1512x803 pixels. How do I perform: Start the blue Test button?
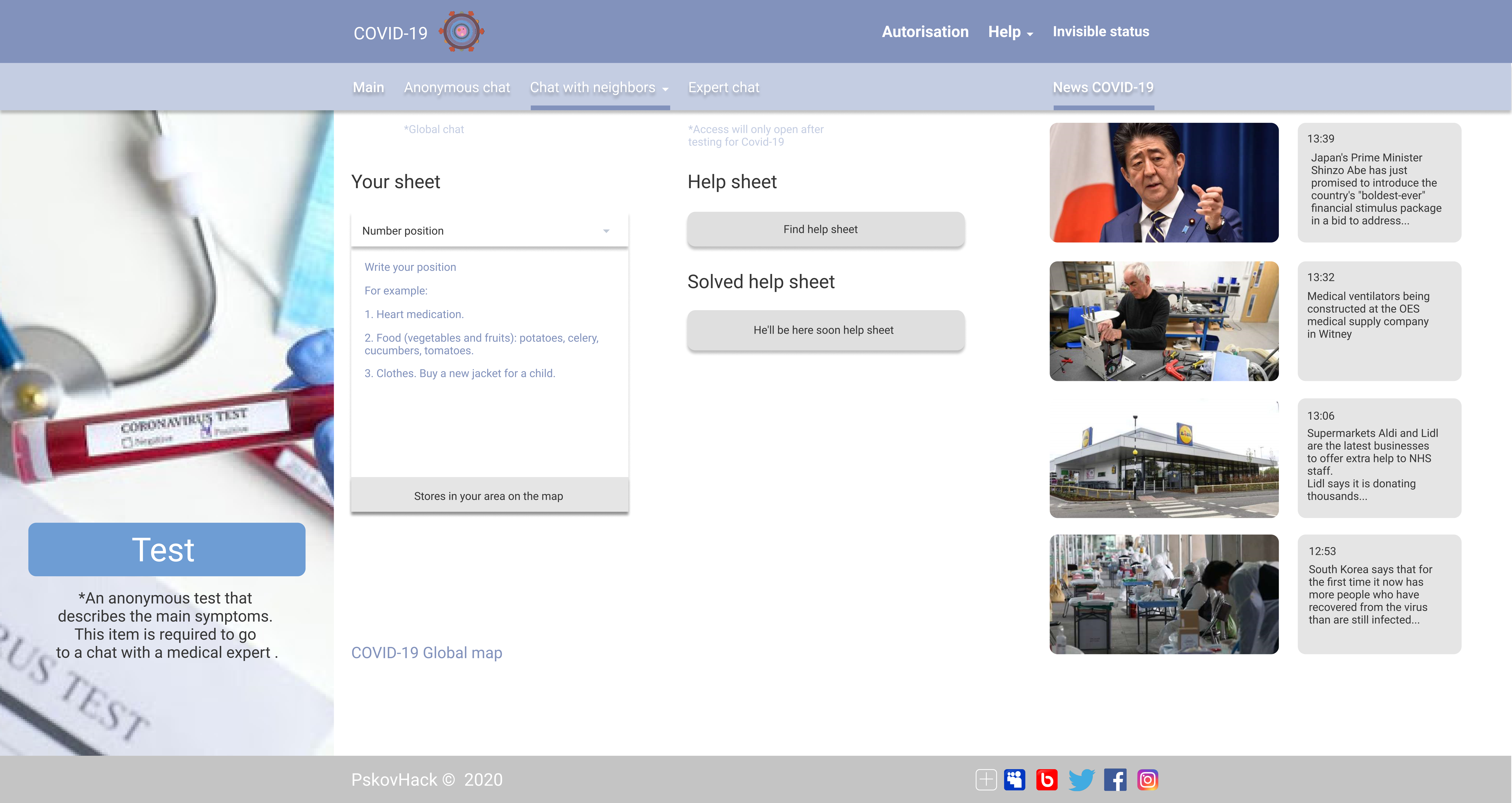(167, 549)
